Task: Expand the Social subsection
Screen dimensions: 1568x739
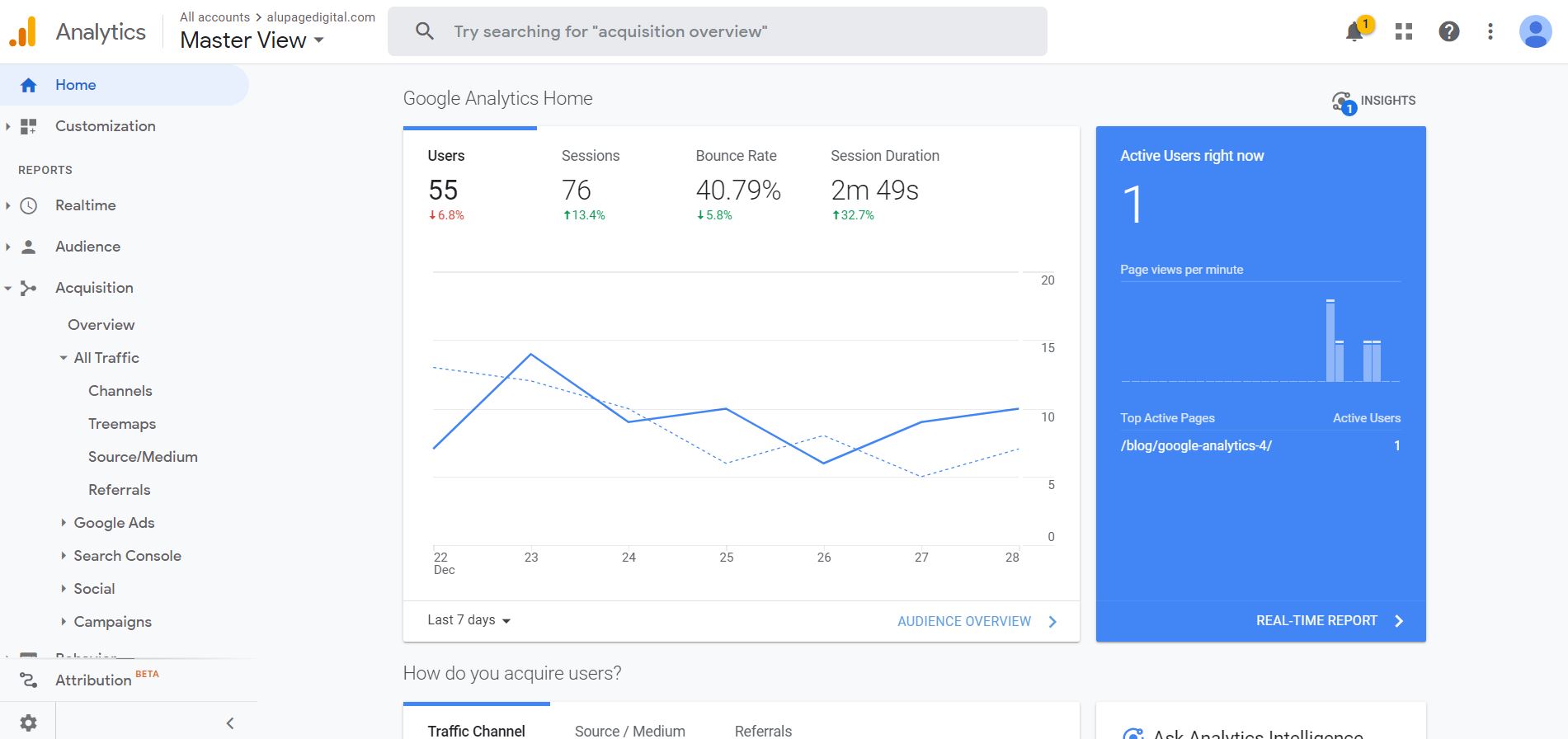Action: [x=64, y=589]
